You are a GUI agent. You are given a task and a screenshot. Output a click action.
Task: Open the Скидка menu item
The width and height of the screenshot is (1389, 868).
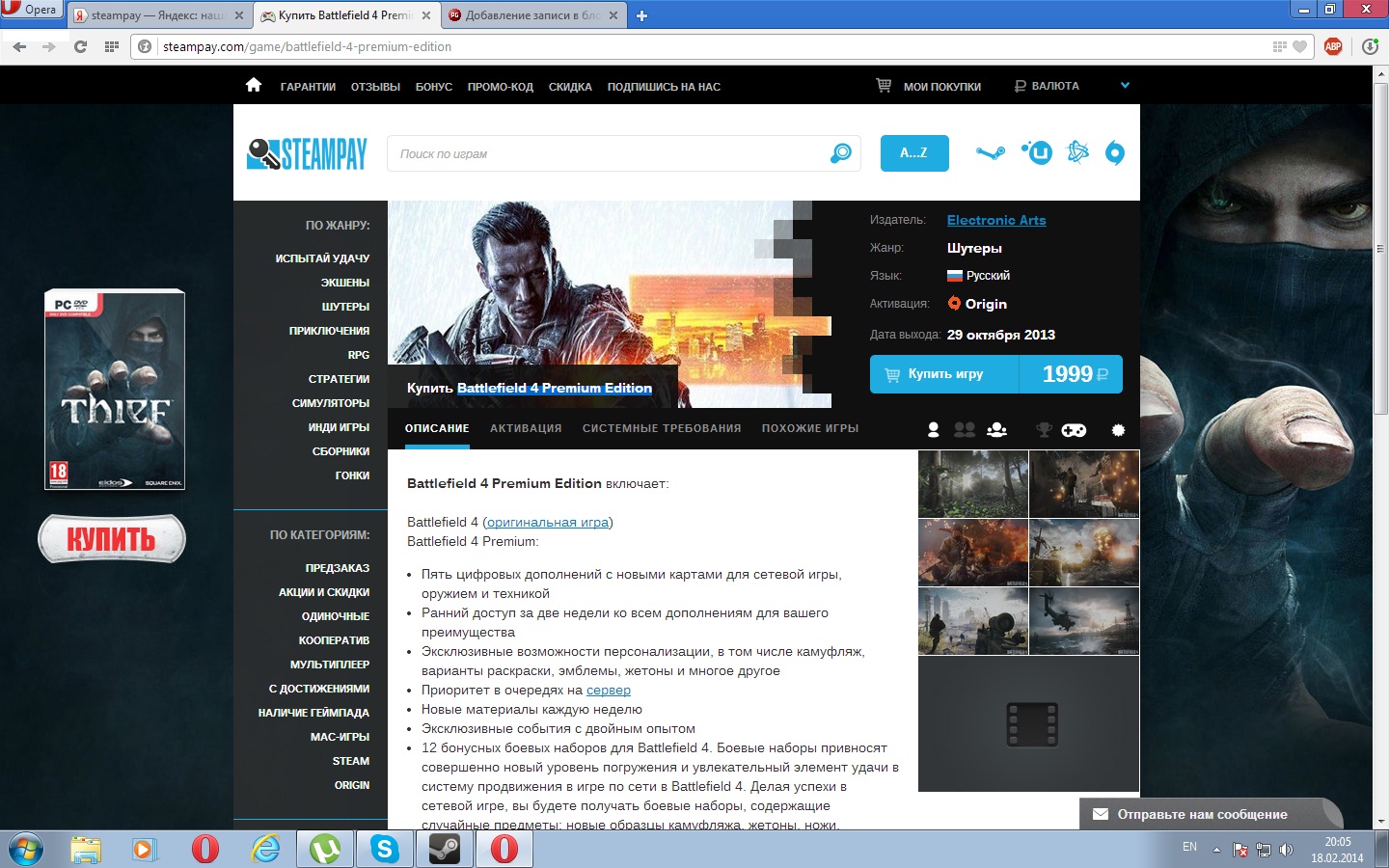(x=570, y=87)
